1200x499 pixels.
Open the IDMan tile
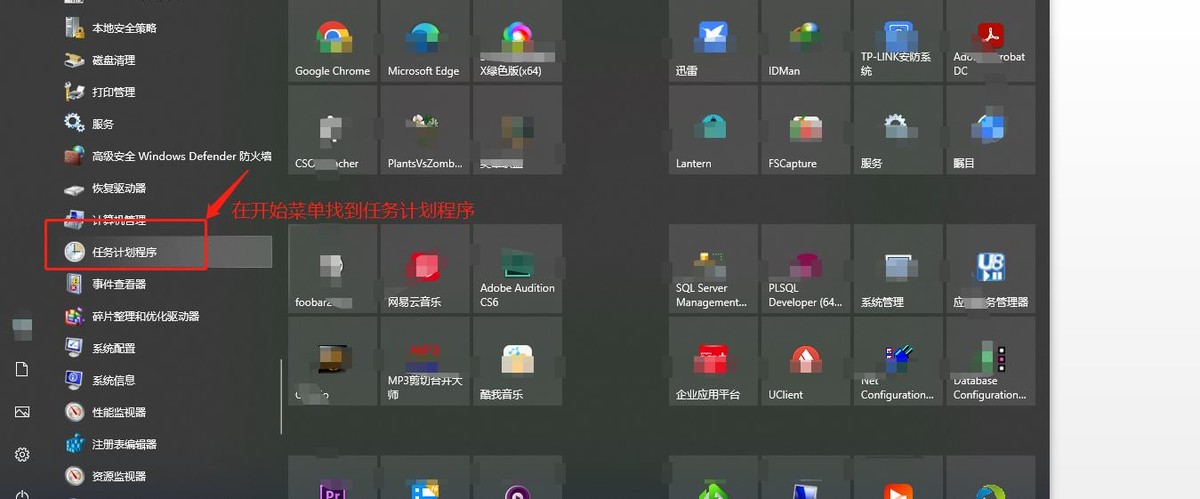tap(805, 41)
